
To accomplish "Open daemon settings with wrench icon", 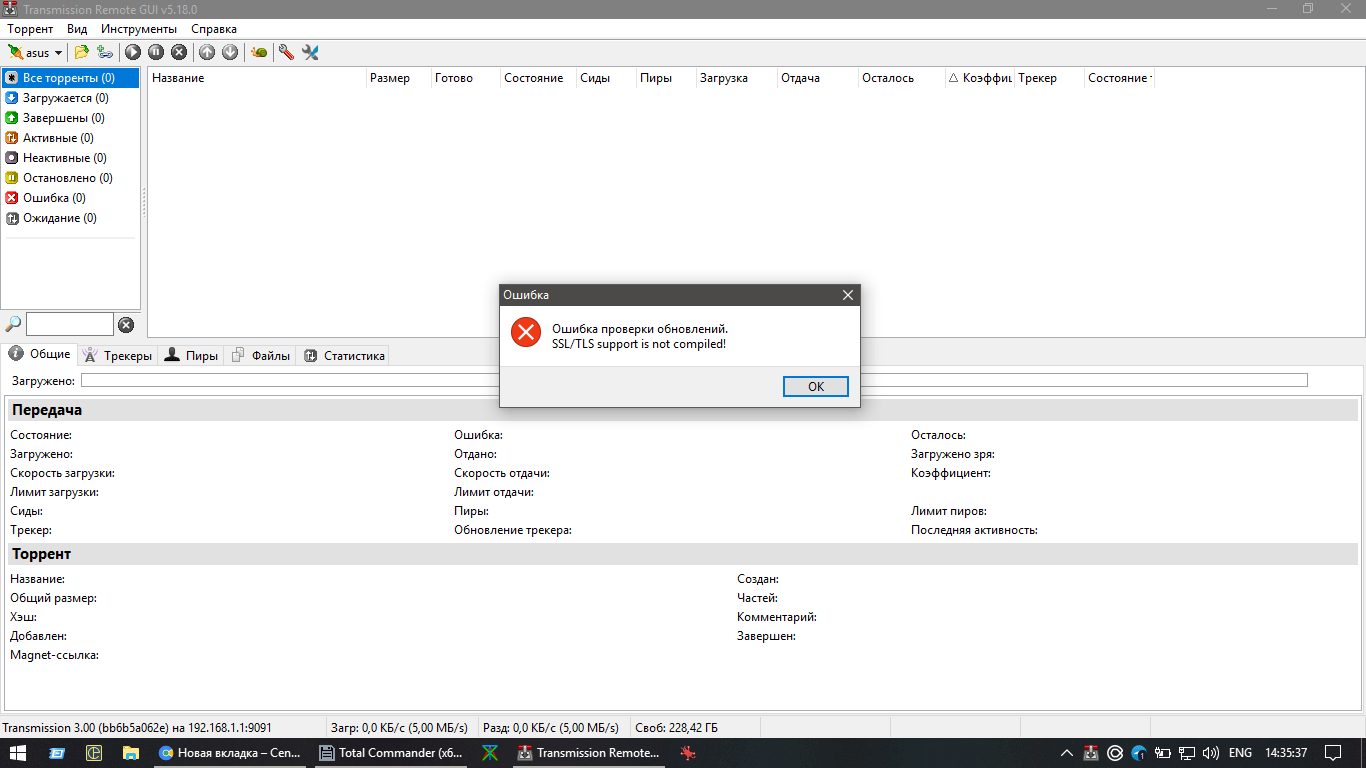I will tap(285, 52).
